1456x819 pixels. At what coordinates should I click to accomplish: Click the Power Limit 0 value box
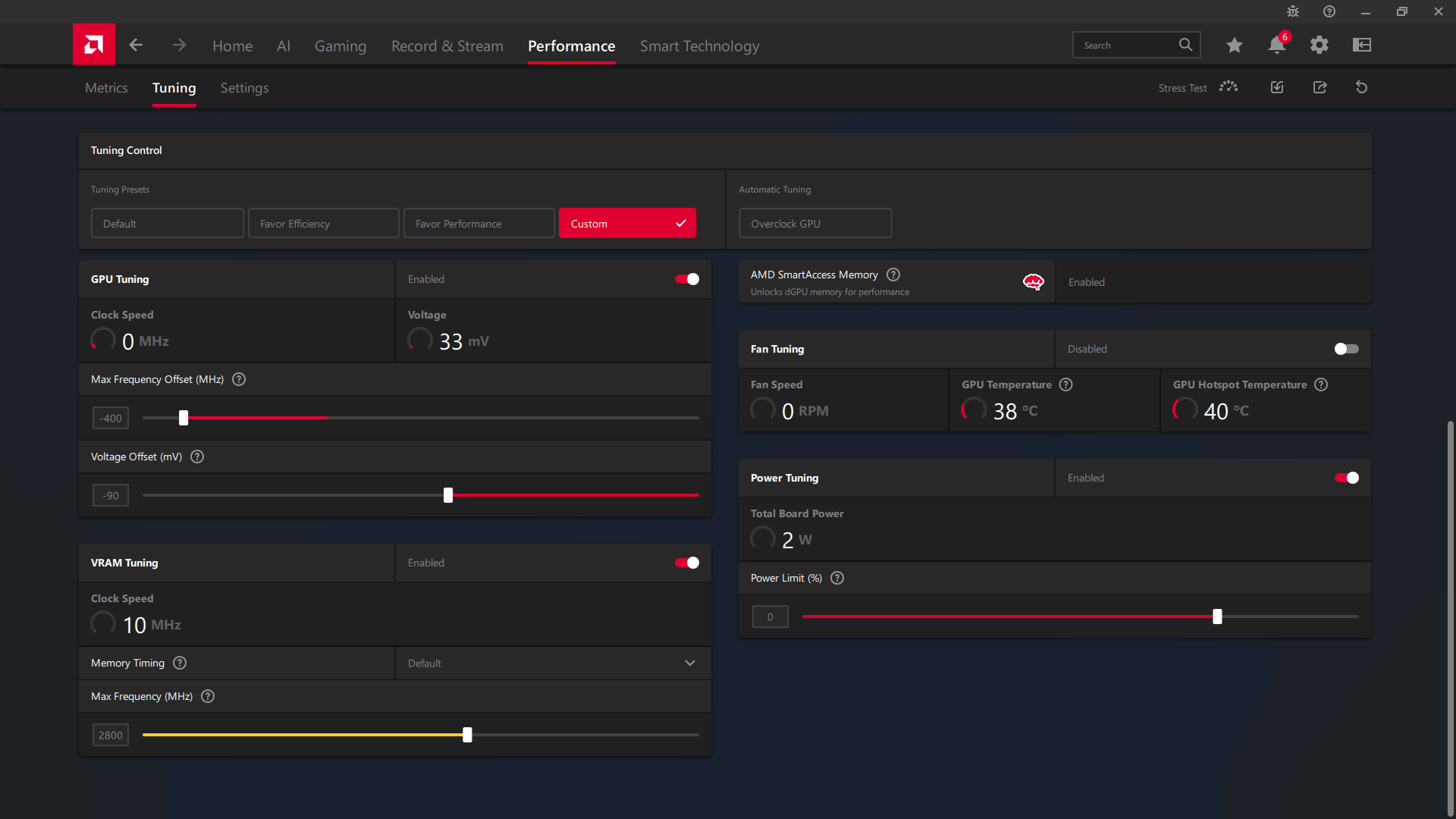click(x=770, y=617)
